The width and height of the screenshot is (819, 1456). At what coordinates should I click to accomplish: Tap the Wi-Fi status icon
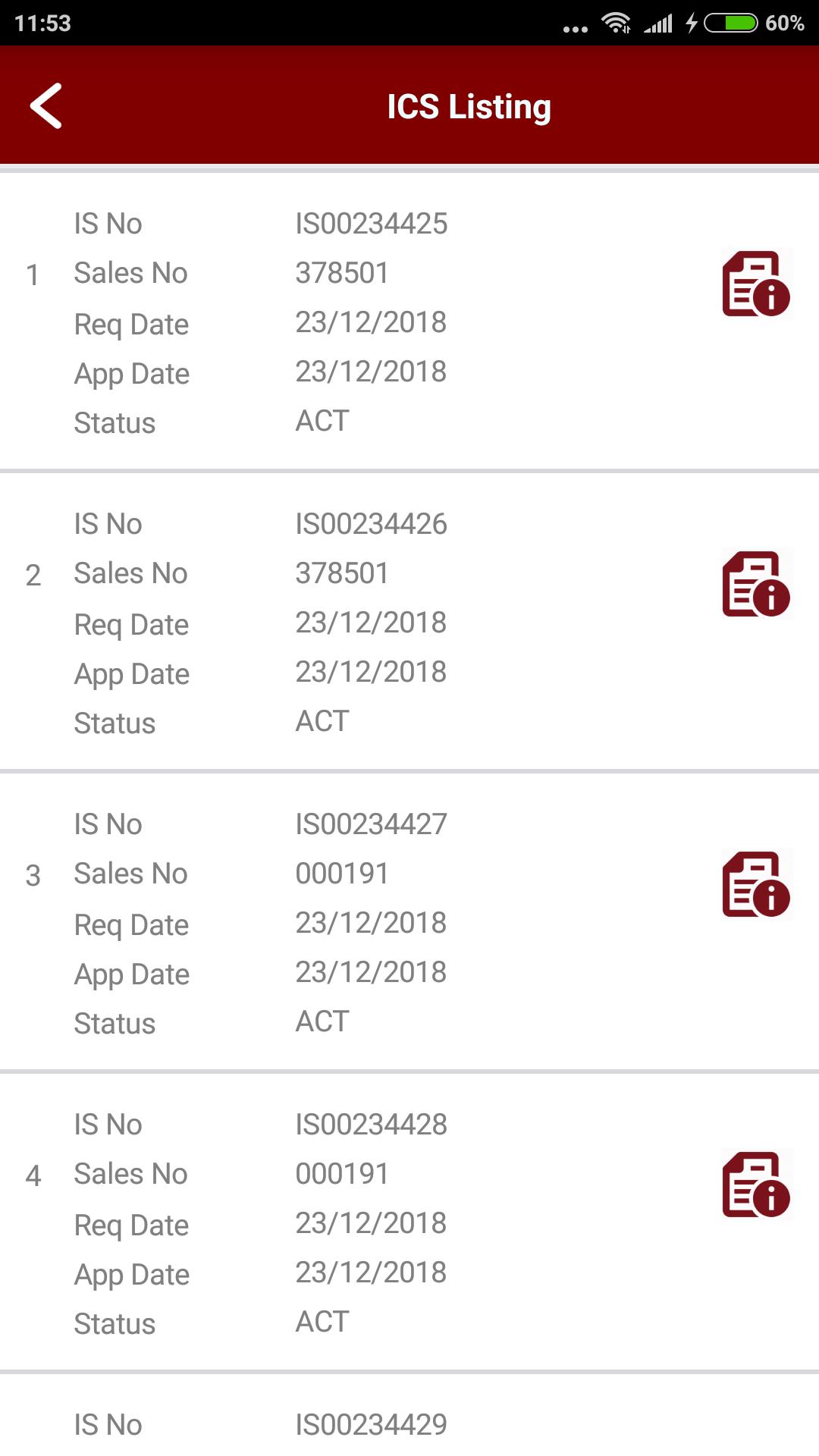point(617,23)
